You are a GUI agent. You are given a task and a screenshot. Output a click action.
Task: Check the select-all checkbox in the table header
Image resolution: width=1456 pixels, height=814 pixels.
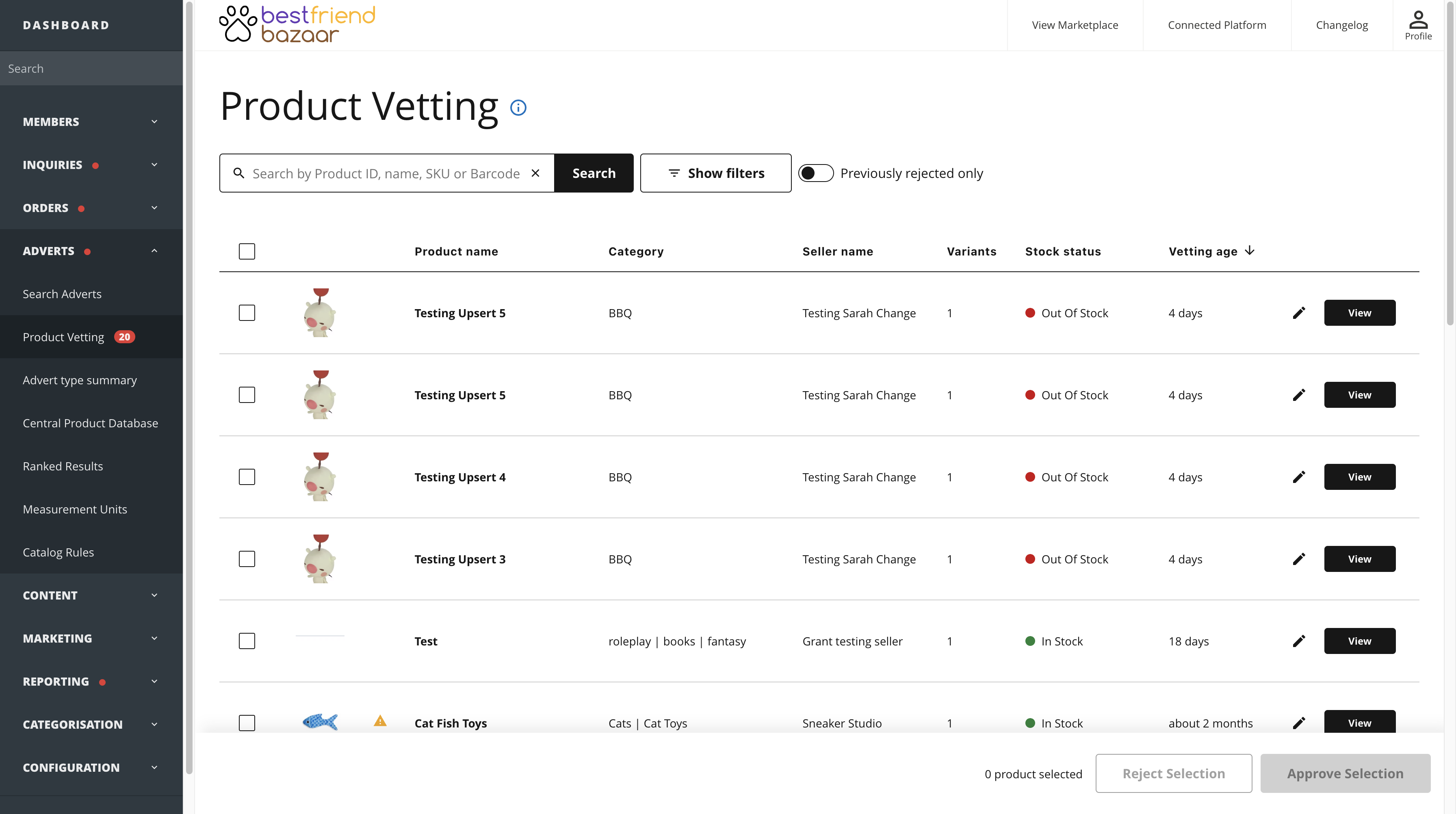tap(247, 251)
